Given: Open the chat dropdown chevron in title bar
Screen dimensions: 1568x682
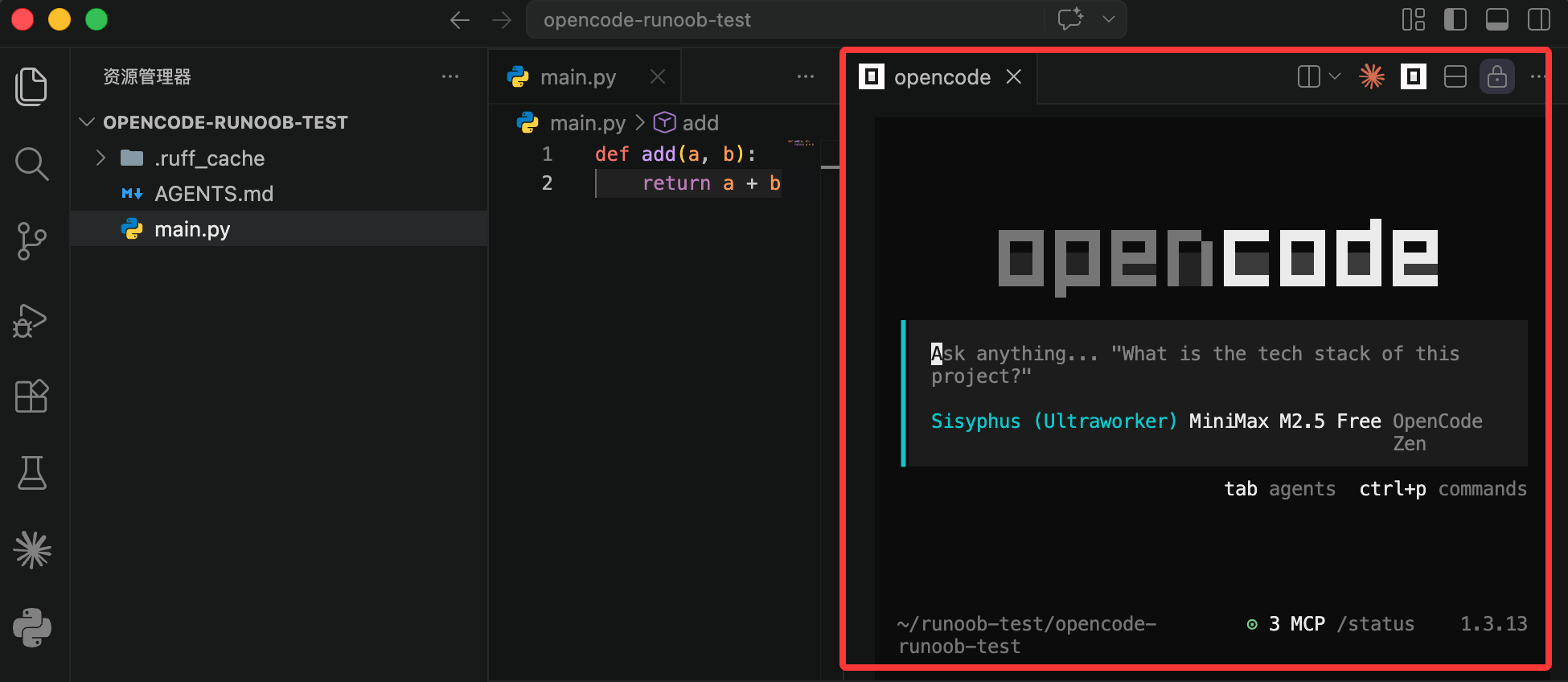Looking at the screenshot, I should [1109, 19].
